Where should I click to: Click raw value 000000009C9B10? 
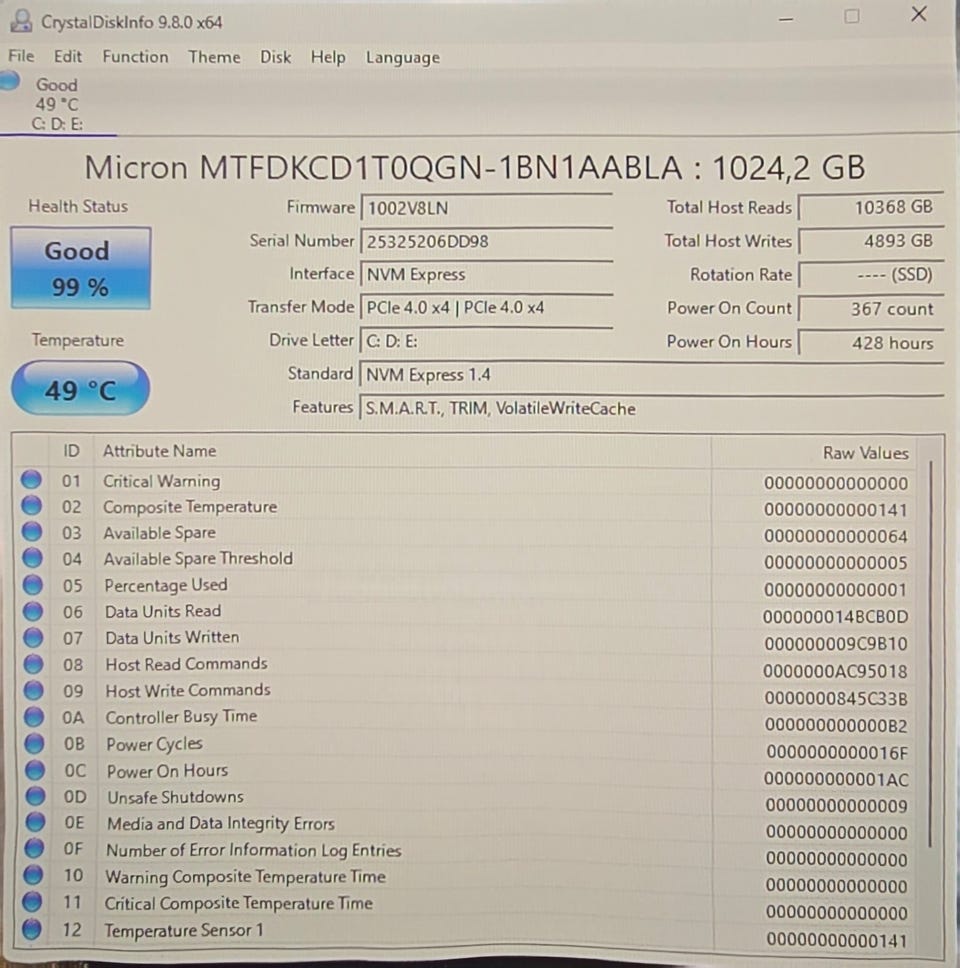[x=836, y=644]
